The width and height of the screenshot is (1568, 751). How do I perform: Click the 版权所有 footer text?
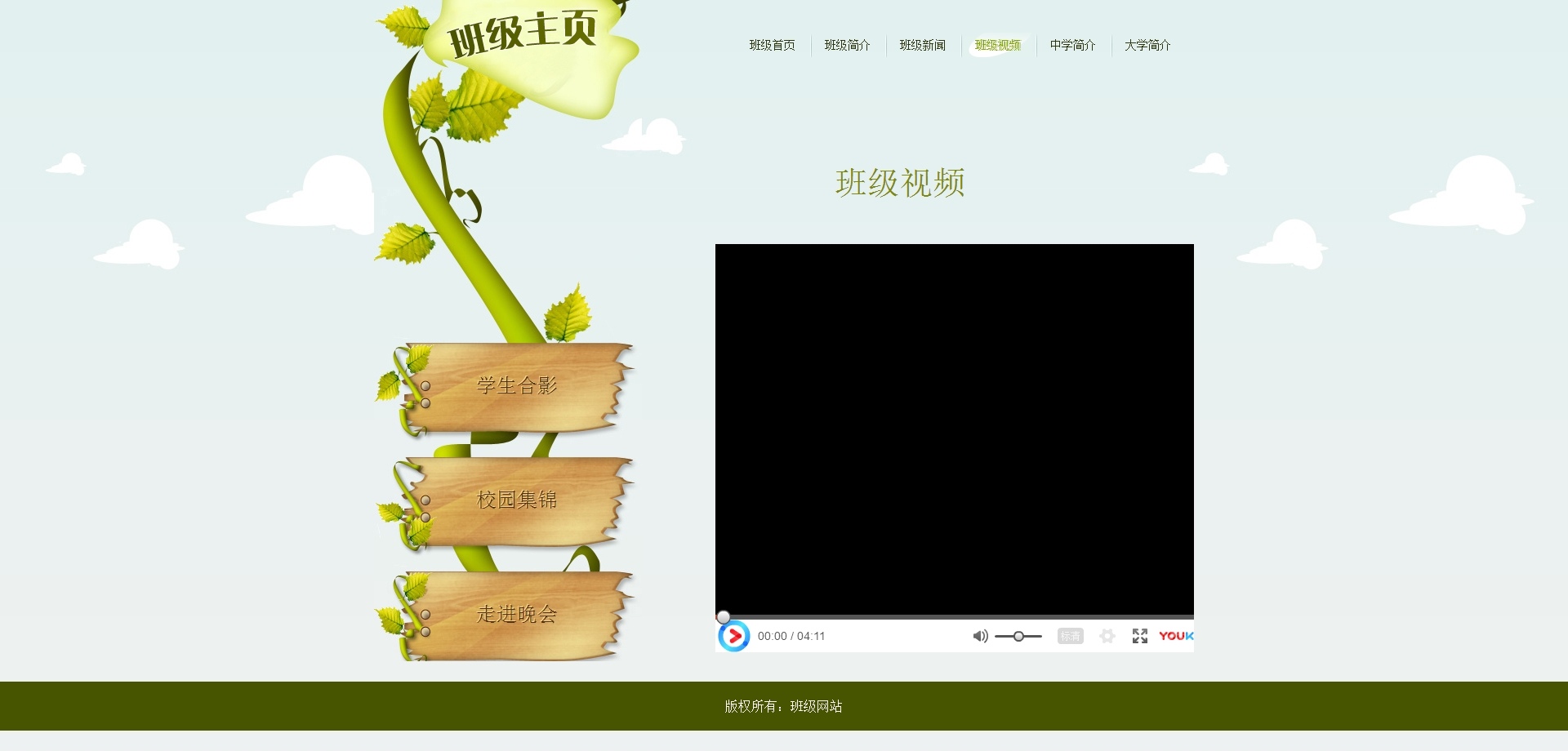pyautogui.click(x=783, y=706)
